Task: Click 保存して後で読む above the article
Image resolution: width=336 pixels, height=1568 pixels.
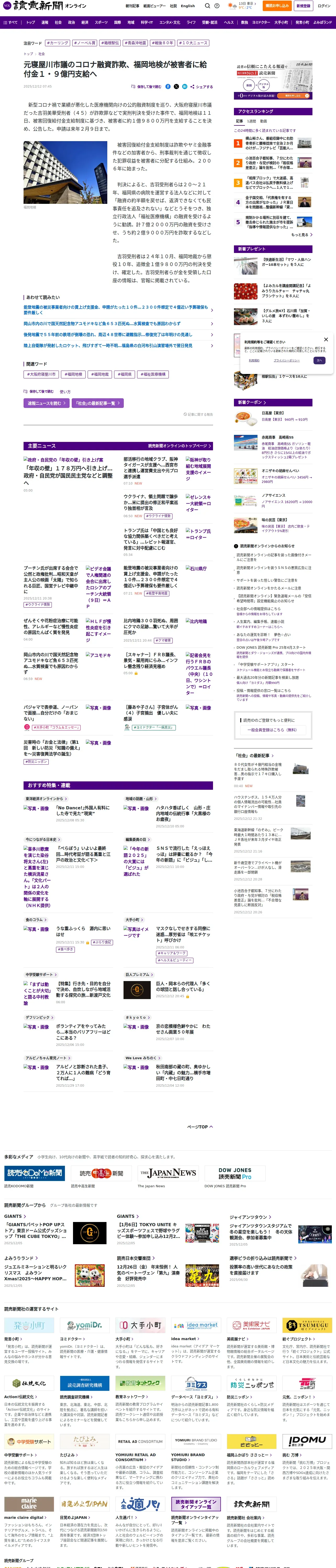Action: (146, 87)
